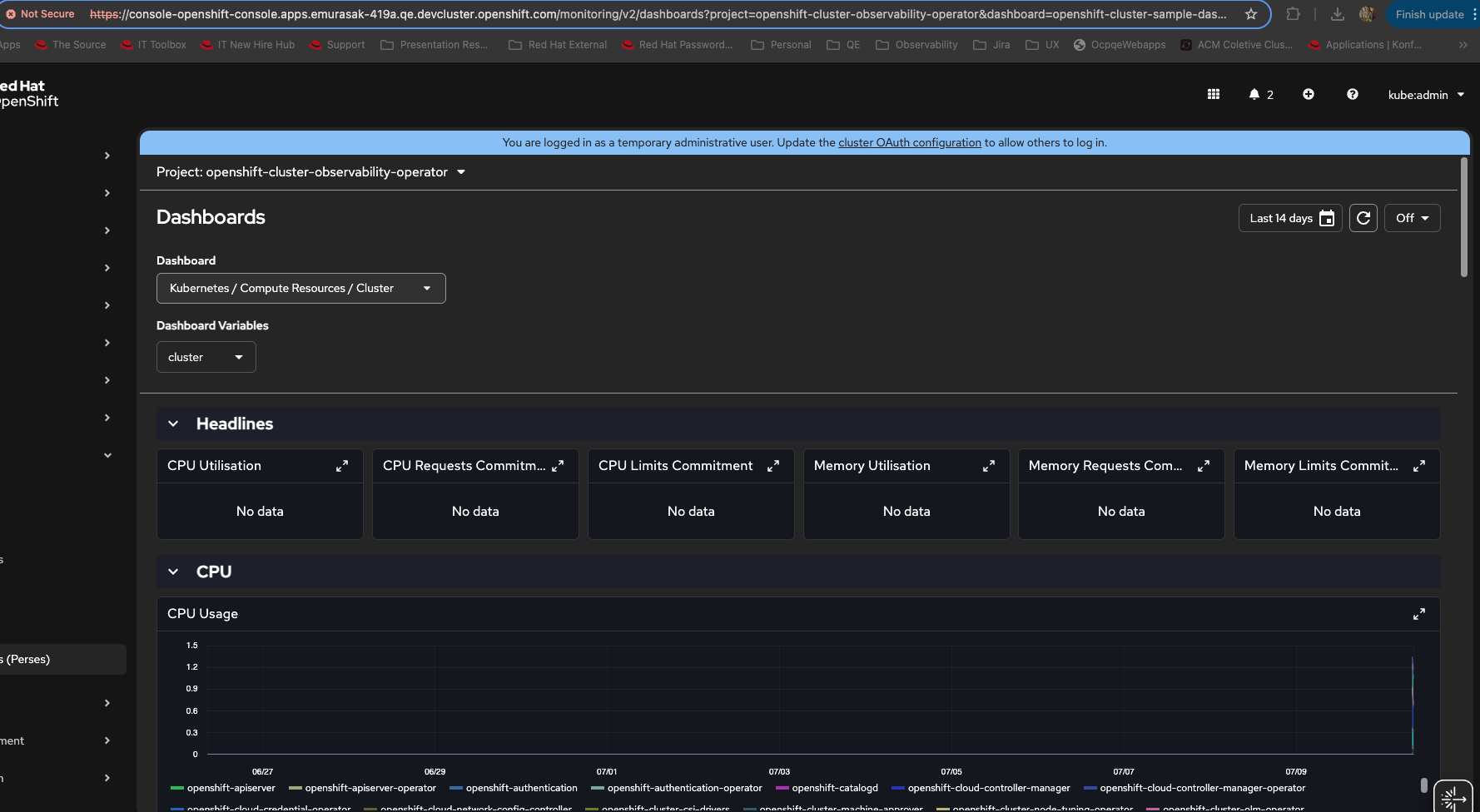This screenshot has height=812, width=1480.
Task: Bookmark this page with star icon
Action: click(x=1250, y=14)
